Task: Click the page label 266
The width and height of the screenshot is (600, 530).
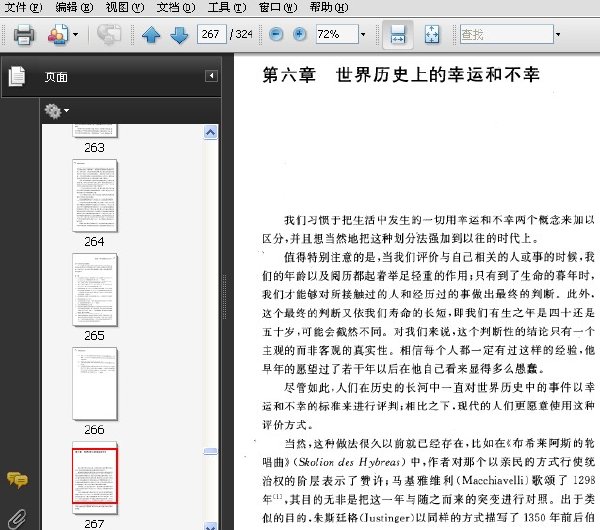Action: [95, 430]
